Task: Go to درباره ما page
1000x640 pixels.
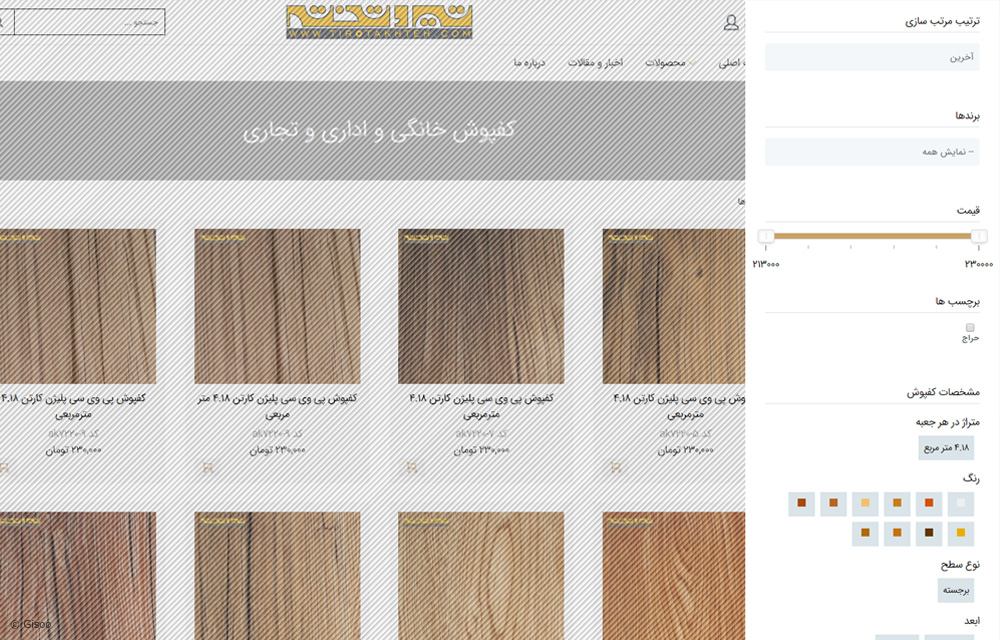Action: (x=529, y=63)
